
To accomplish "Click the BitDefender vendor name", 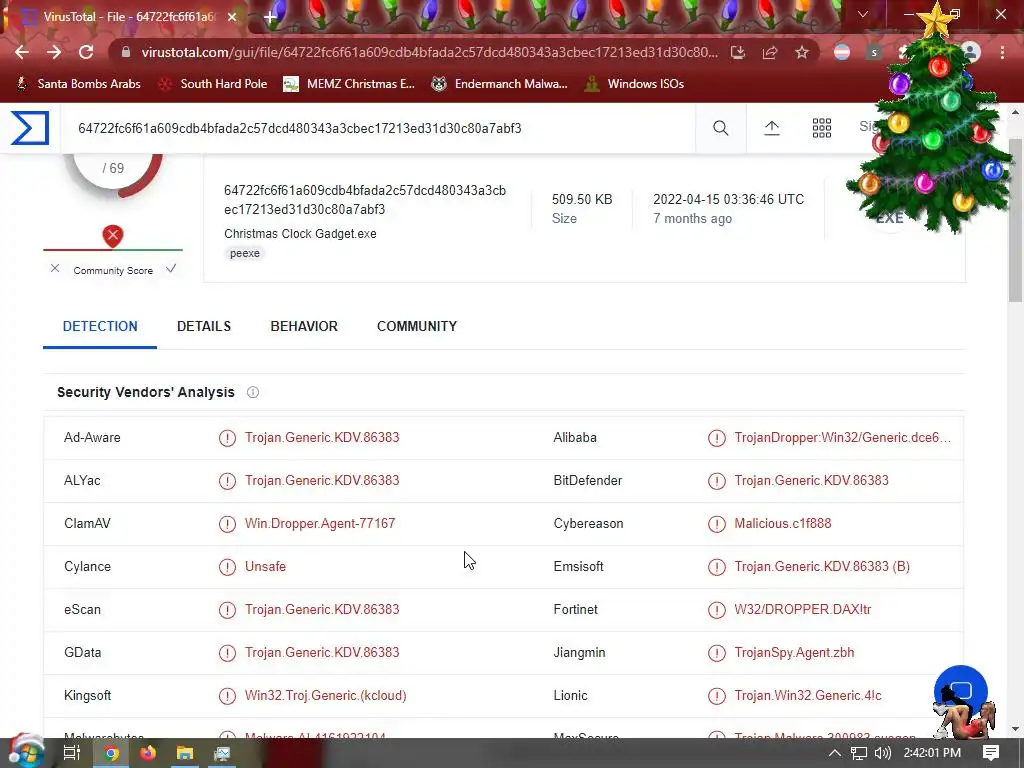I will 588,481.
